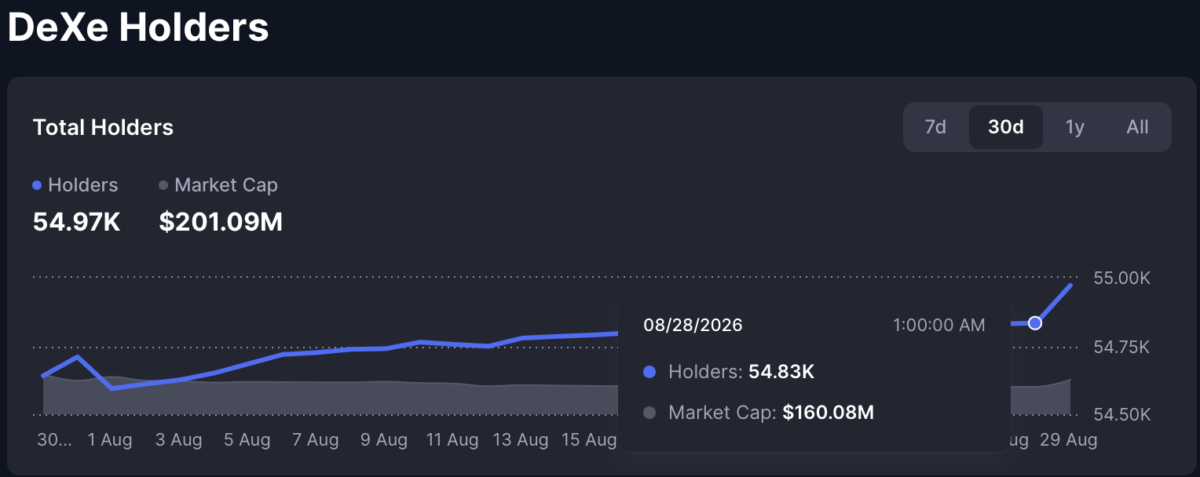Click the tooltip Market Cap gray dot icon
Image resolution: width=1200 pixels, height=477 pixels.
[x=650, y=412]
